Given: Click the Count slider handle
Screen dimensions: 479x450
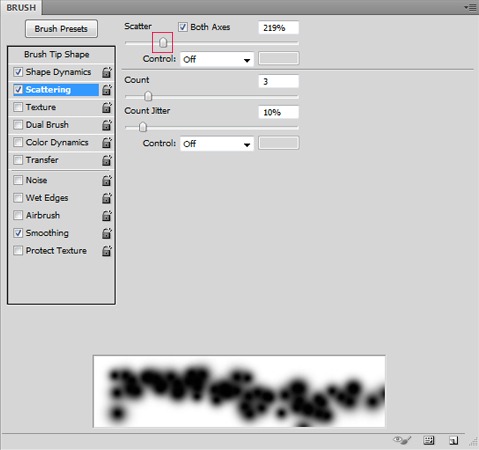Looking at the screenshot, I should (148, 96).
